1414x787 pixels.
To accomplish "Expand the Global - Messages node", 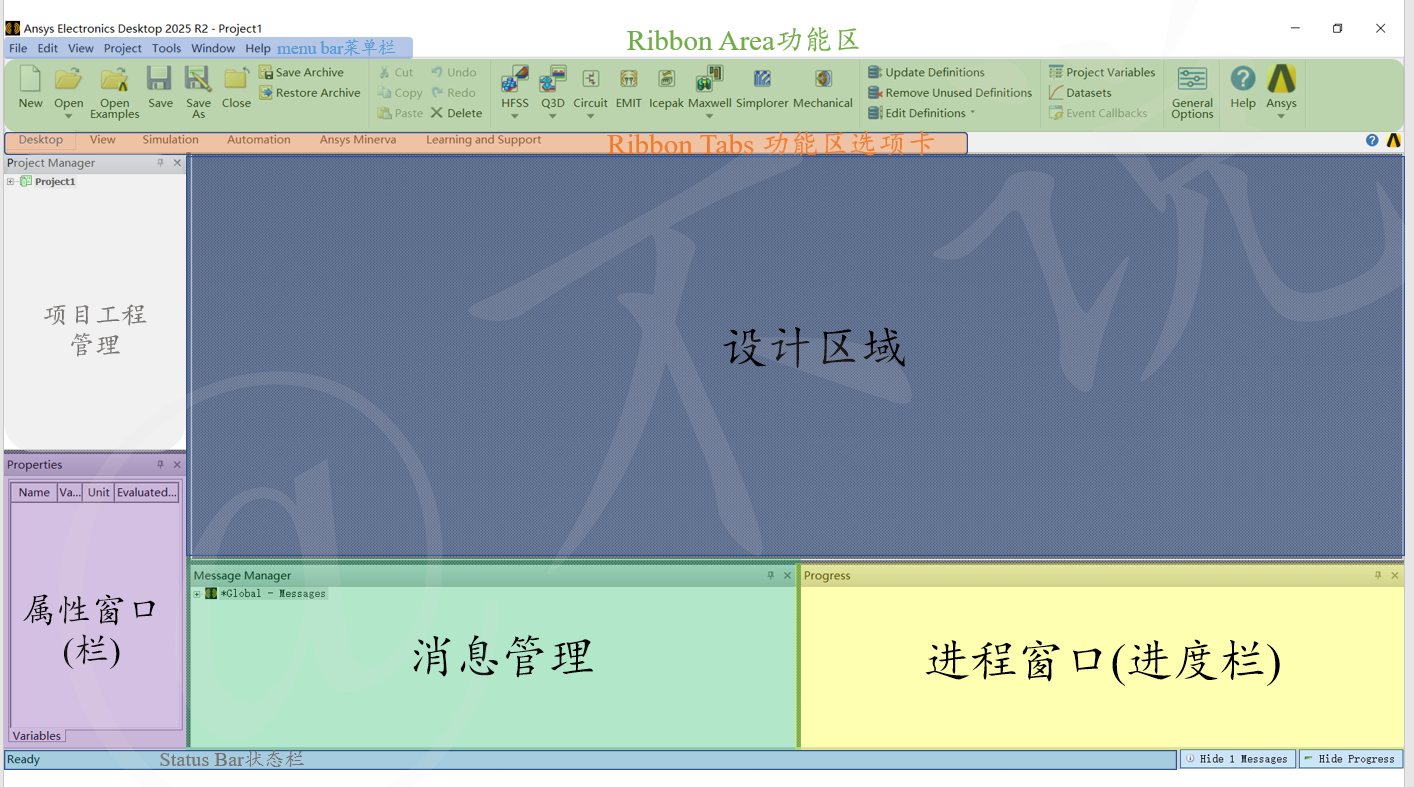I will 197,594.
